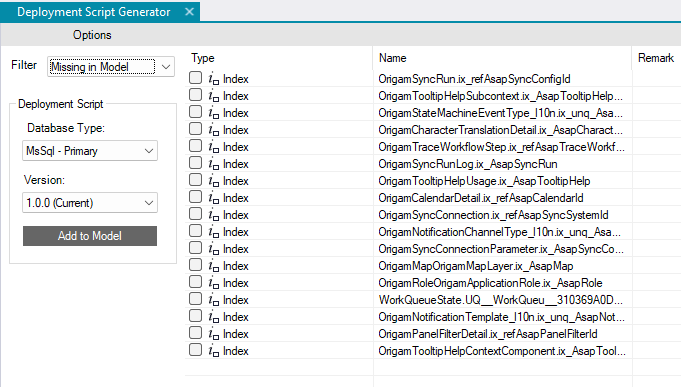Select OrigamMapOrigamMapLayer.ix_AsapMap name text
The height and width of the screenshot is (387, 681).
tap(476, 266)
